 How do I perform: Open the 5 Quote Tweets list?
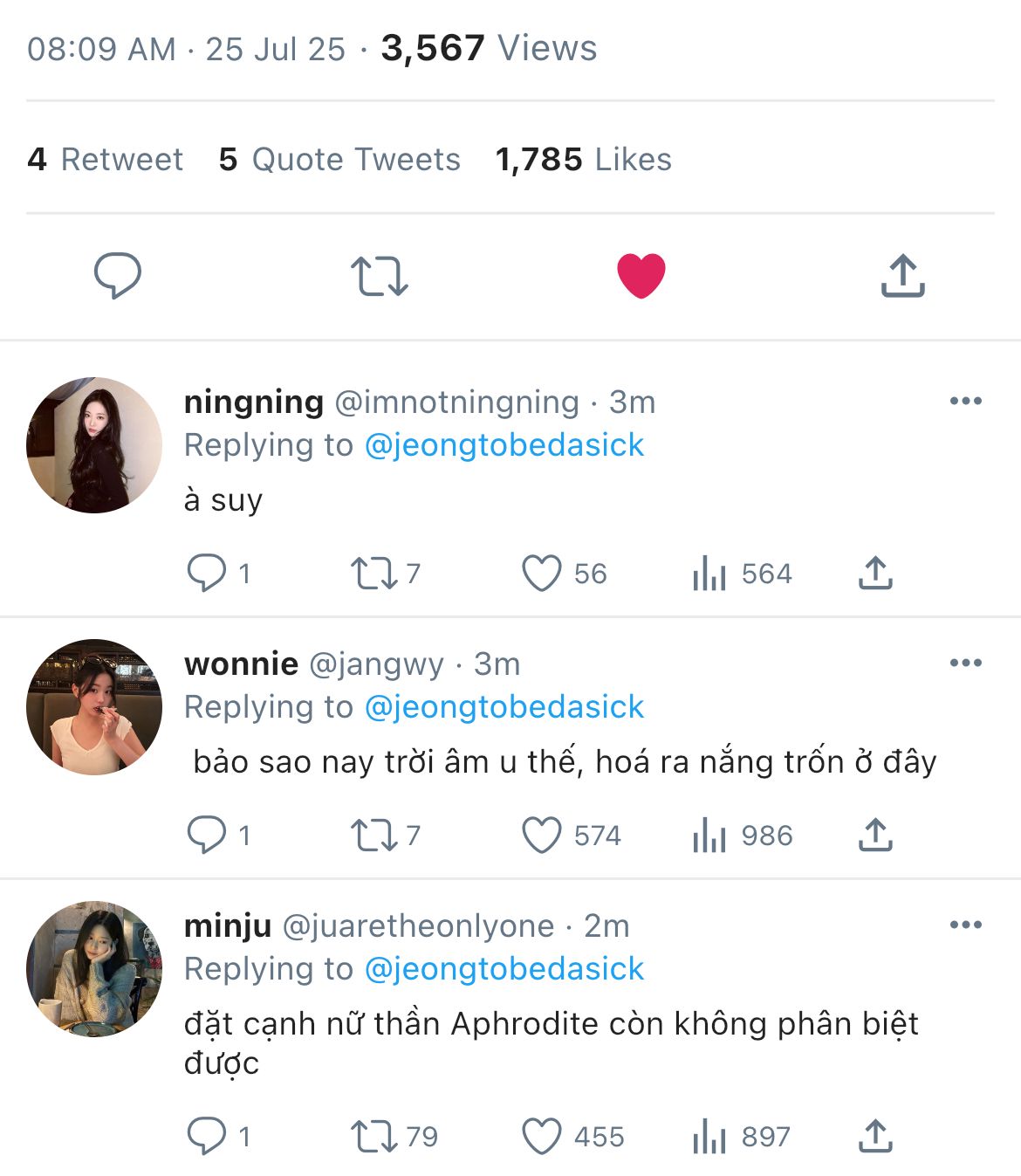[339, 160]
